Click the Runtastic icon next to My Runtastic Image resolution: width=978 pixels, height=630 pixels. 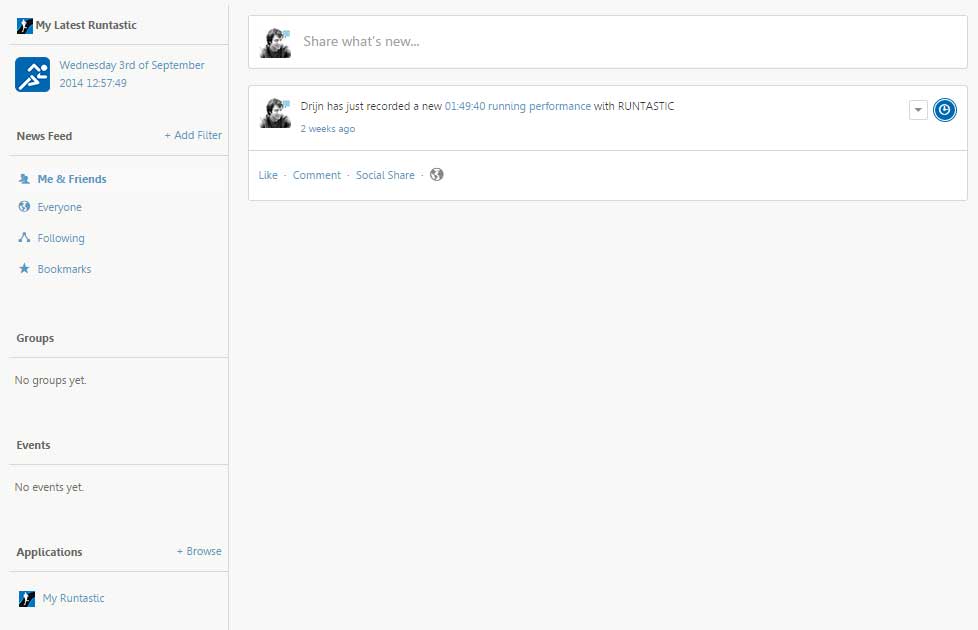27,599
